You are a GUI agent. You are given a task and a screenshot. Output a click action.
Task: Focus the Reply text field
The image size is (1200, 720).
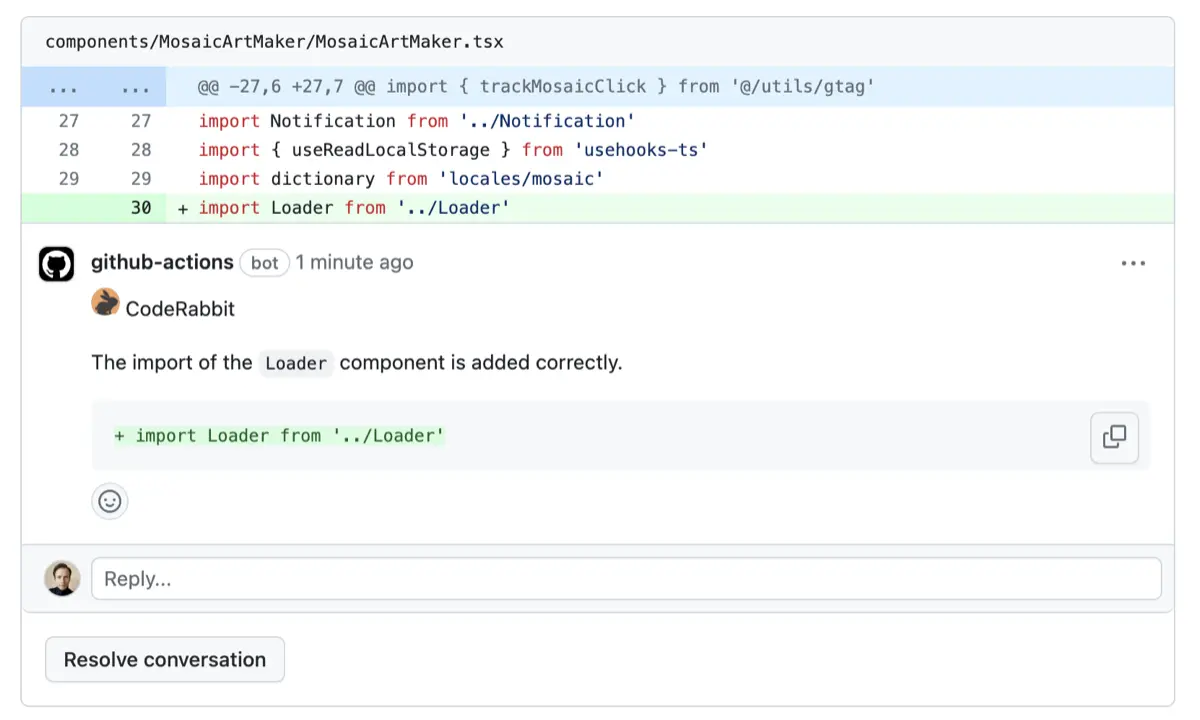pos(626,579)
